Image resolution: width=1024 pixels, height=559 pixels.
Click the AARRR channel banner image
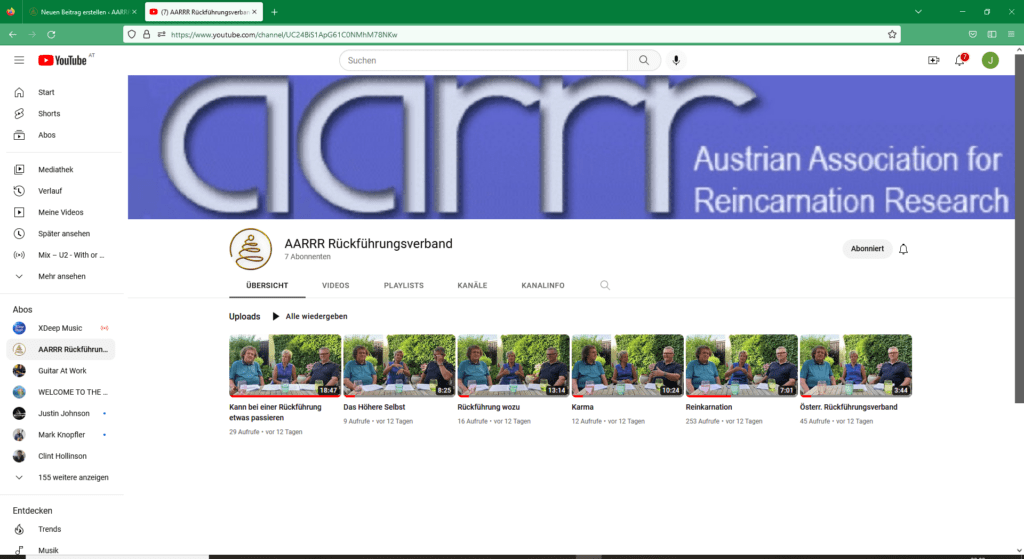pos(571,147)
